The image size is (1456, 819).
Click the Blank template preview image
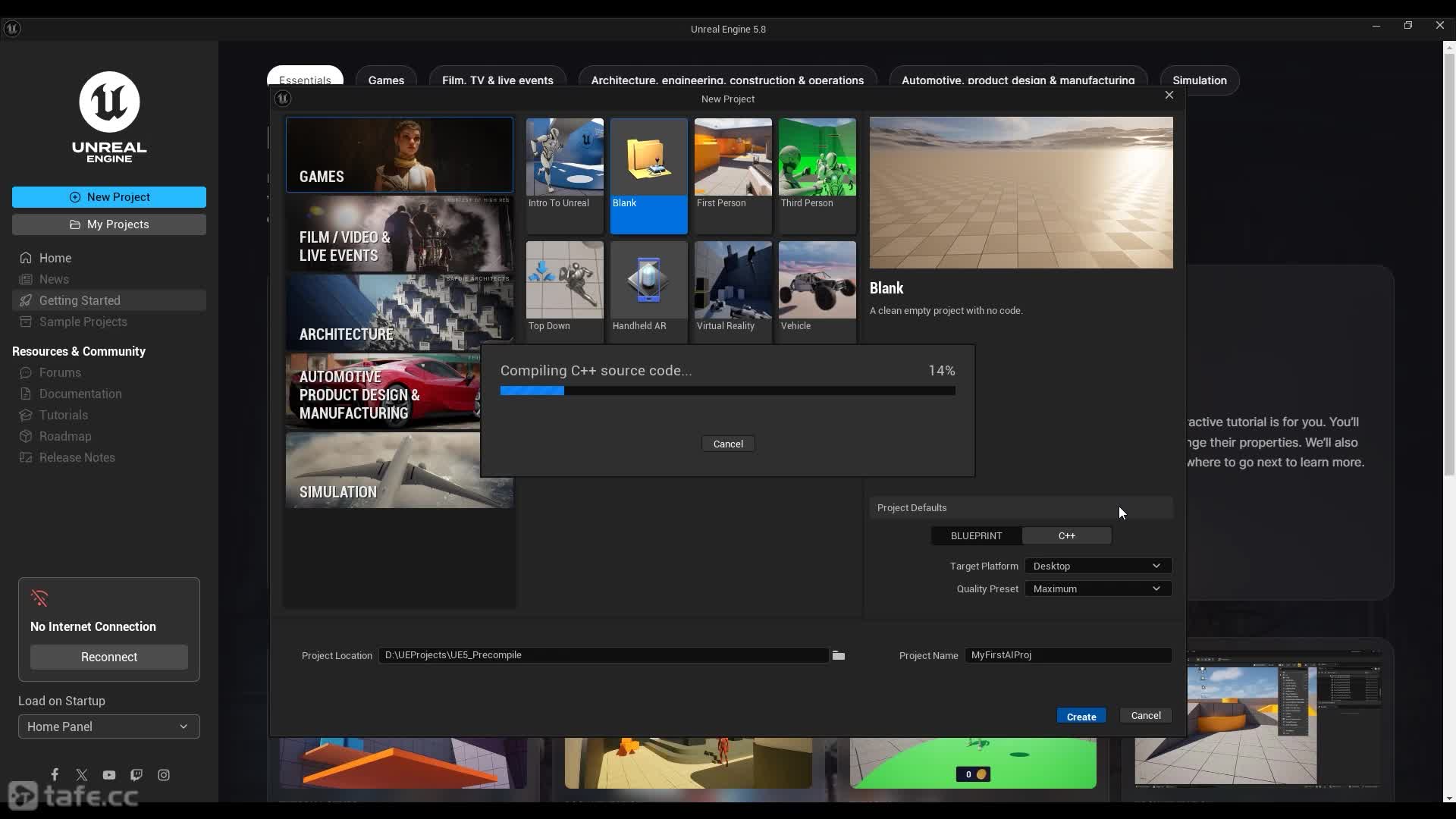(1021, 193)
